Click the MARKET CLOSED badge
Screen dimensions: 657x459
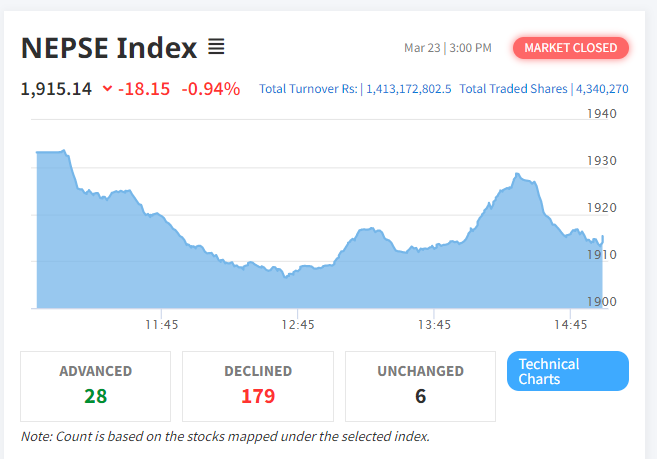point(571,48)
